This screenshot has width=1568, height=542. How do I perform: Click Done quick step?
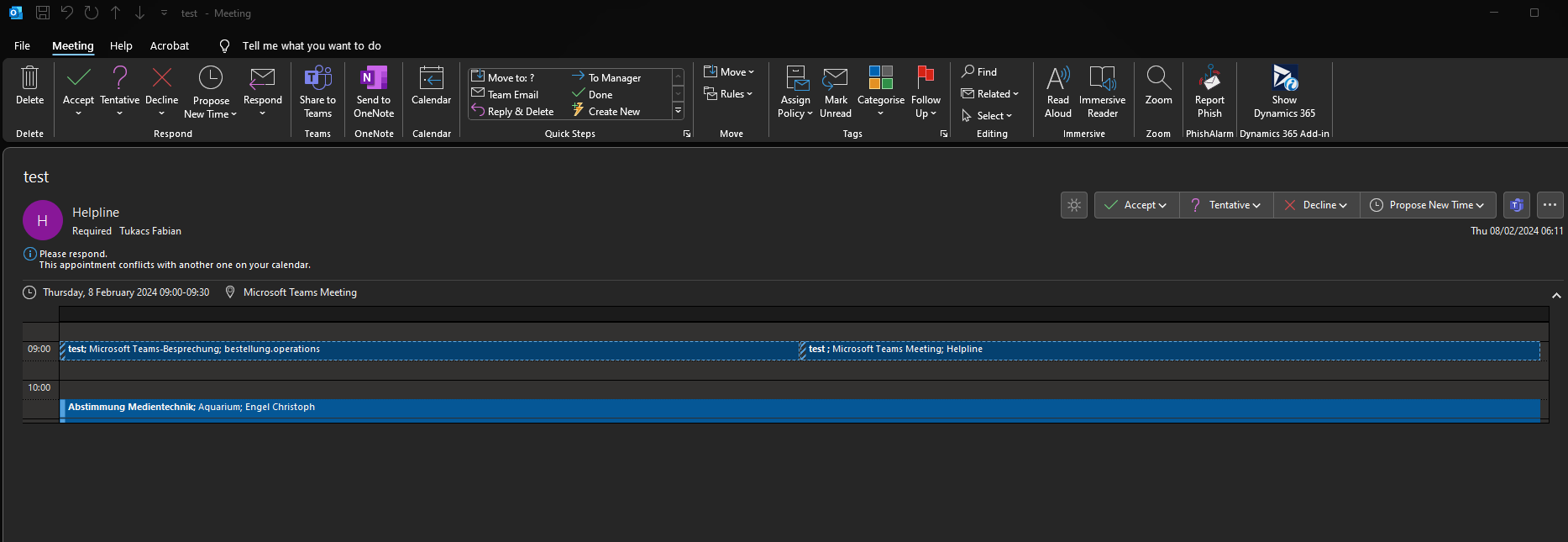592,94
